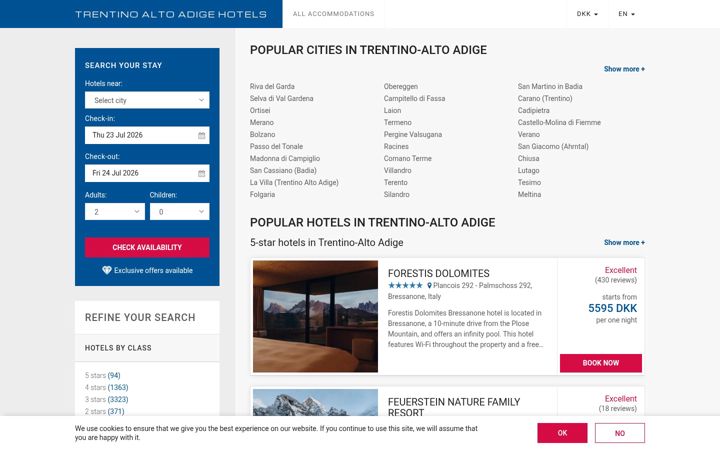This screenshot has height=450, width=720.
Task: Click the Check Availability button
Action: point(147,248)
